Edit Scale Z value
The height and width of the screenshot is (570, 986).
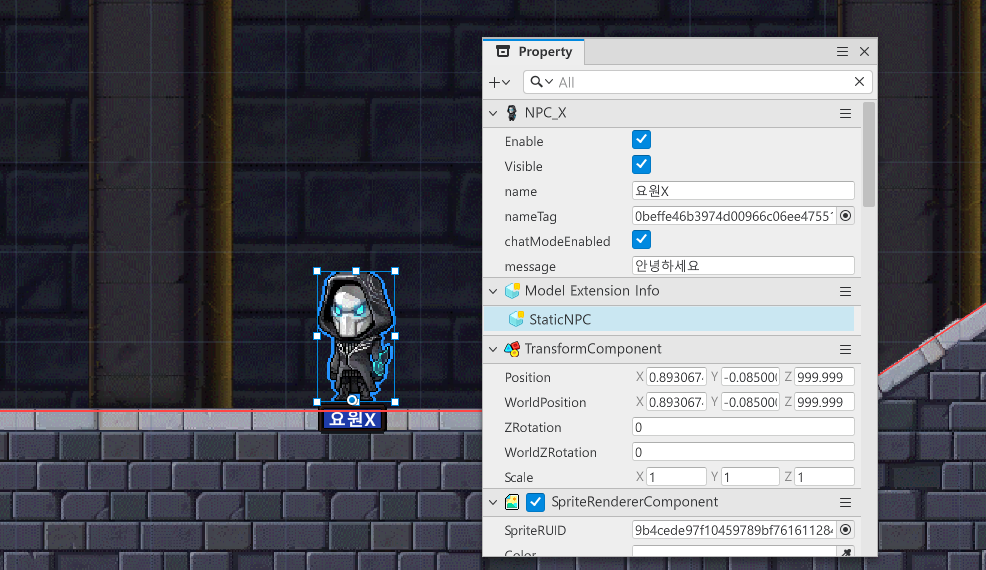pos(824,477)
